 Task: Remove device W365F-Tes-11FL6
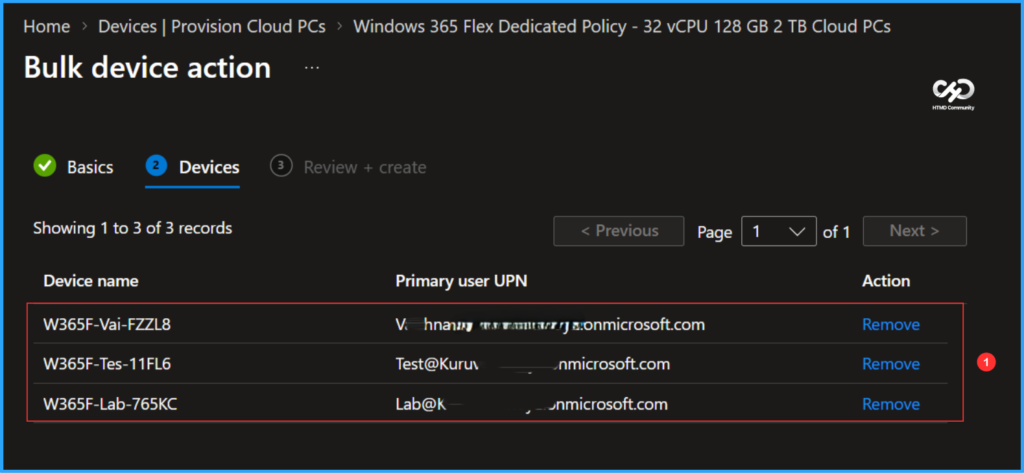[x=891, y=364]
